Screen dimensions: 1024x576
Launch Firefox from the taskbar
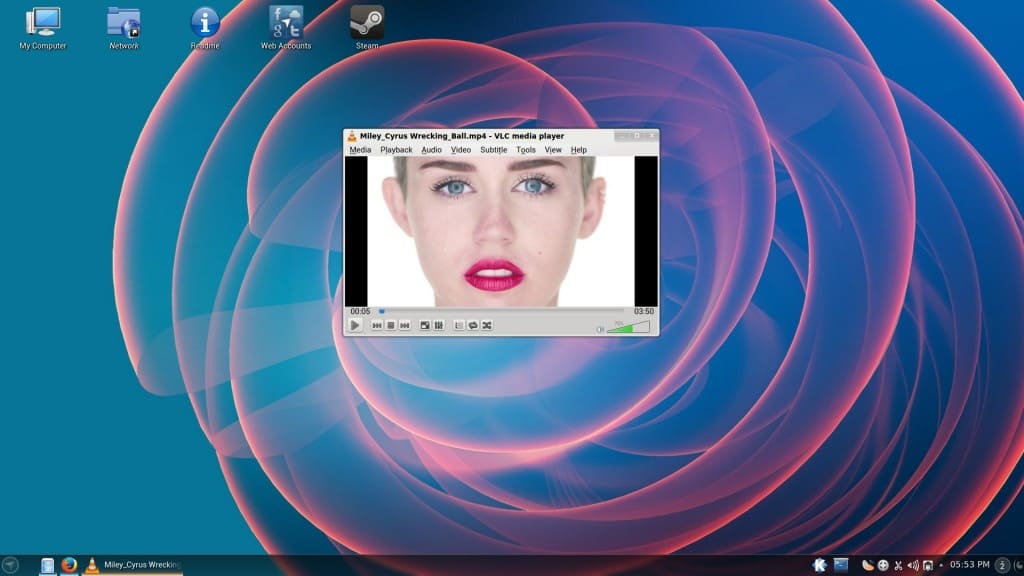[69, 566]
